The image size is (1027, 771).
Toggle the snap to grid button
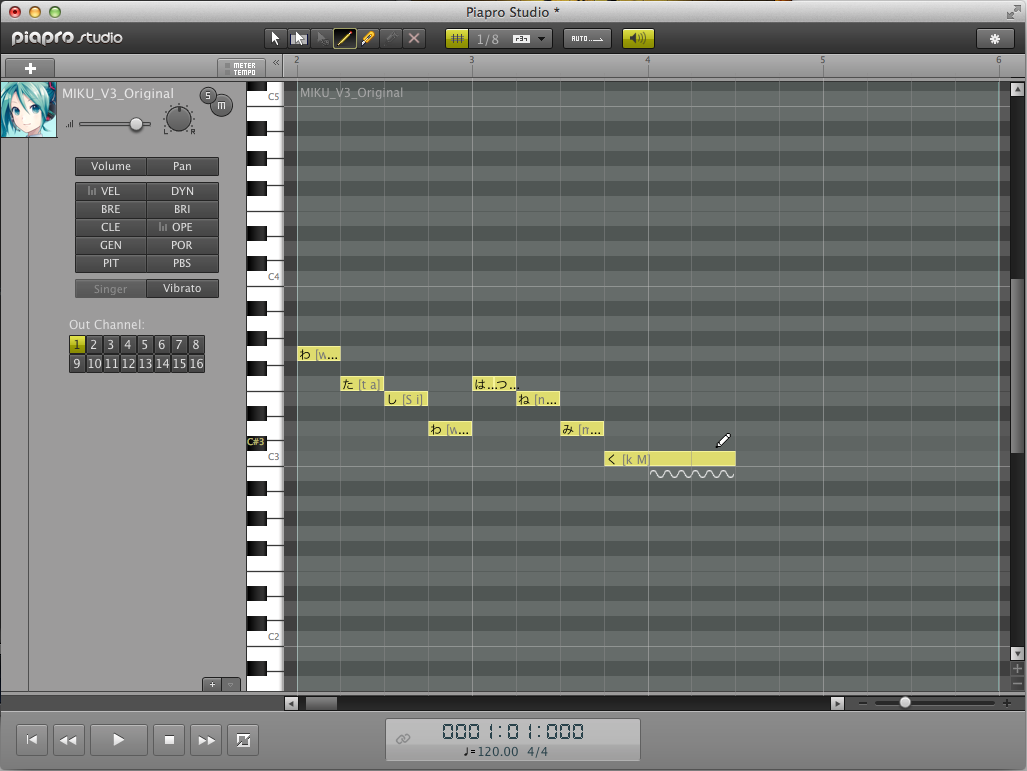pyautogui.click(x=457, y=39)
